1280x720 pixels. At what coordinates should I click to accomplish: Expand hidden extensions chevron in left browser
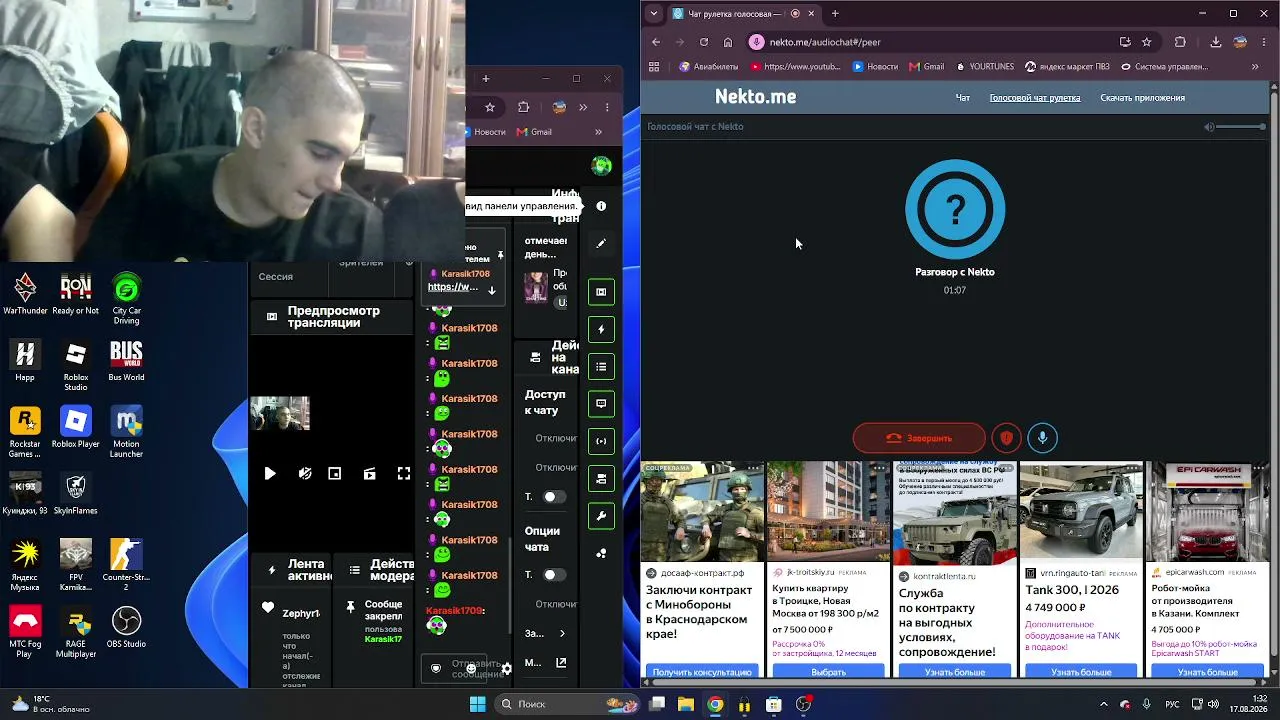tap(583, 107)
